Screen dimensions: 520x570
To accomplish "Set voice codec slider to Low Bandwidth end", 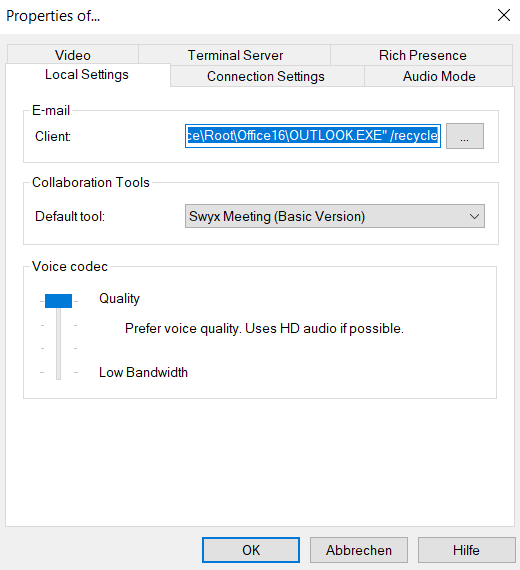I will pyautogui.click(x=59, y=372).
